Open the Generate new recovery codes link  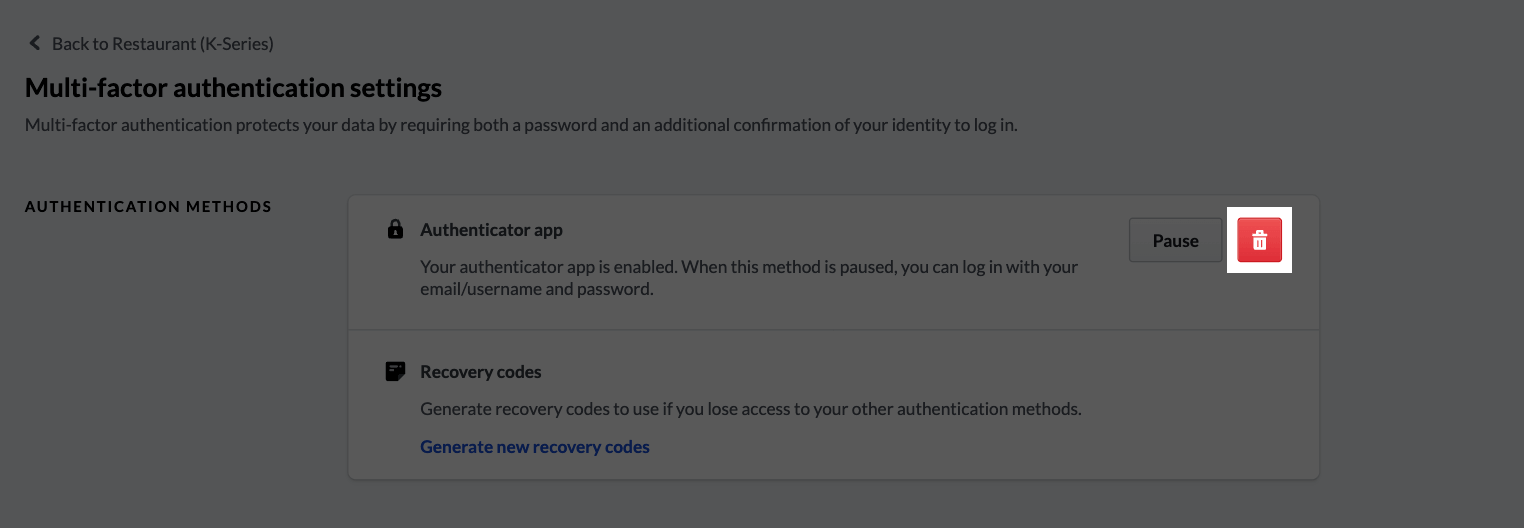(534, 447)
